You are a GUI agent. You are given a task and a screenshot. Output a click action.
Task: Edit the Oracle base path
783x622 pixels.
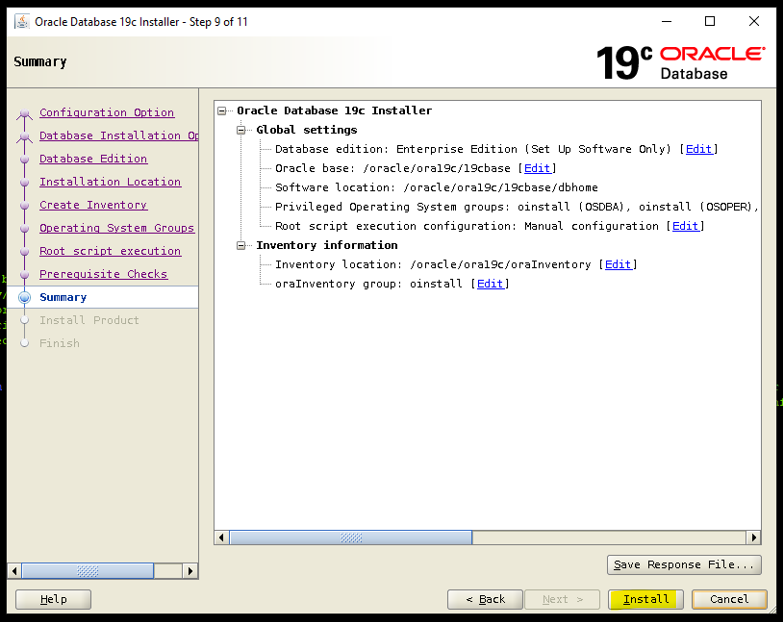(x=537, y=168)
